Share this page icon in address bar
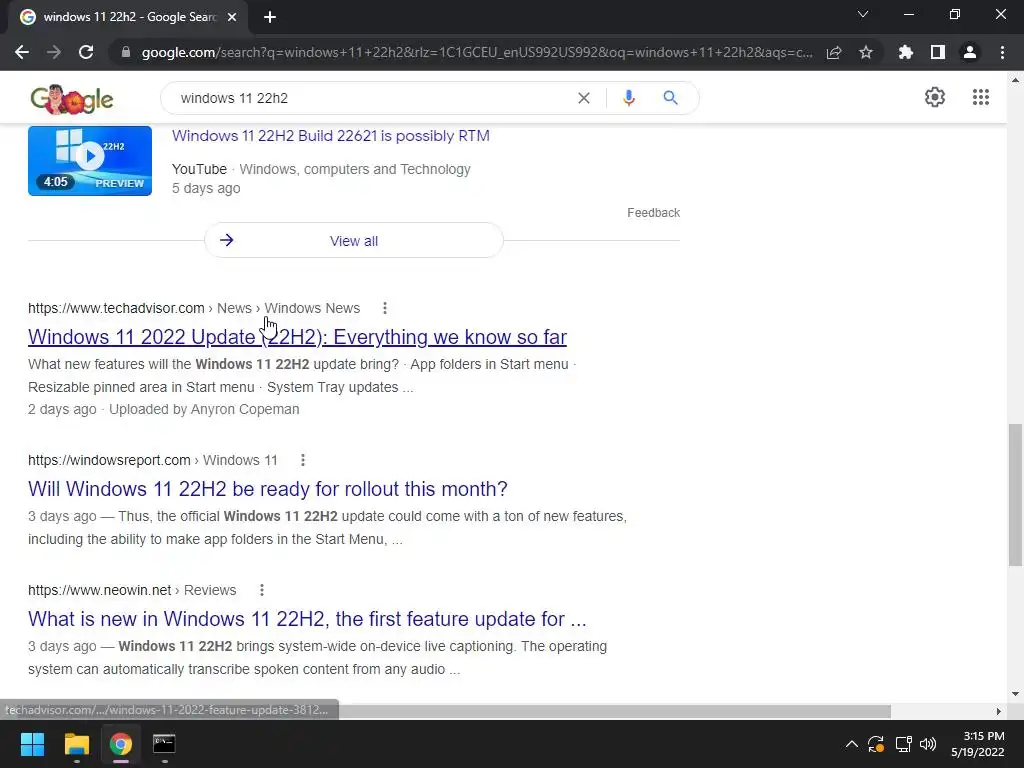The width and height of the screenshot is (1024, 768). pos(834,52)
